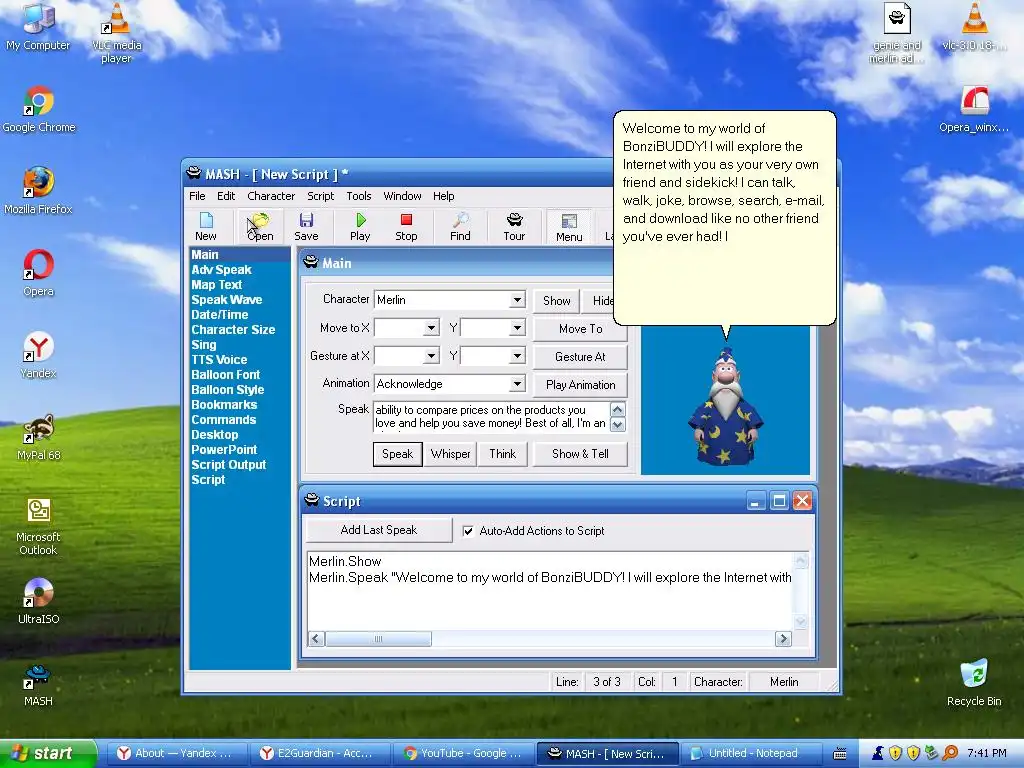This screenshot has width=1024, height=768.
Task: Open Microsoft Outlook desktop icon
Action: click(38, 526)
